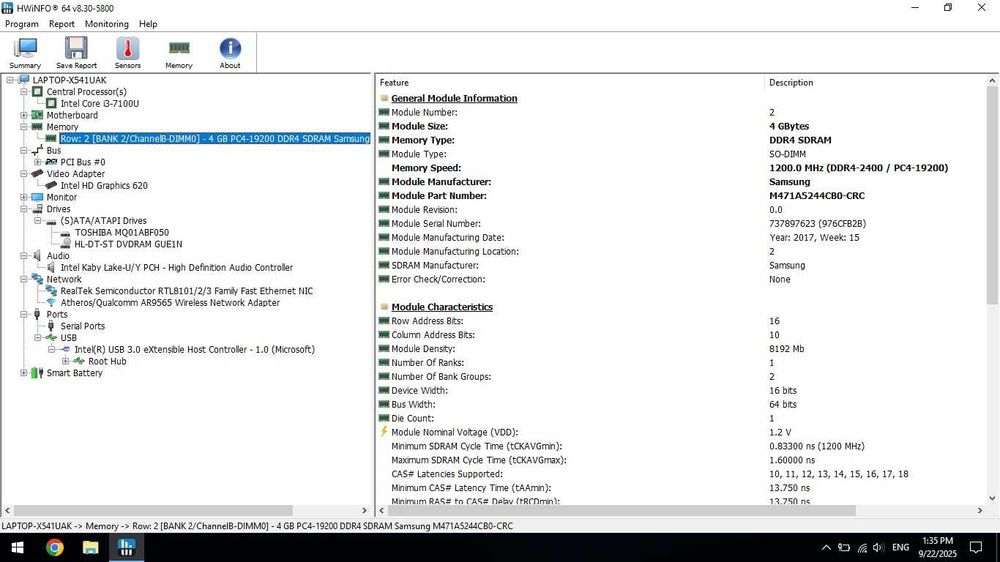1000x562 pixels.
Task: Click the Drives node icon
Action: pos(37,209)
